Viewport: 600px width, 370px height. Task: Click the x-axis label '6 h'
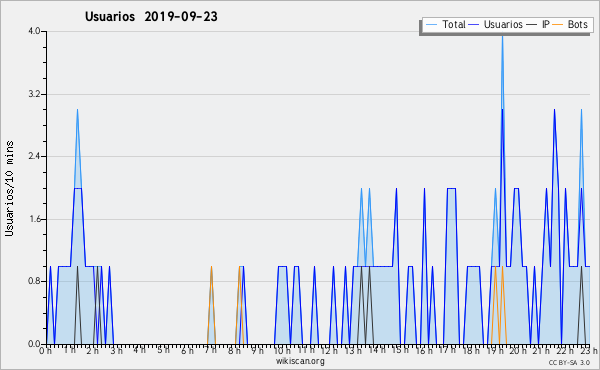coord(188,351)
